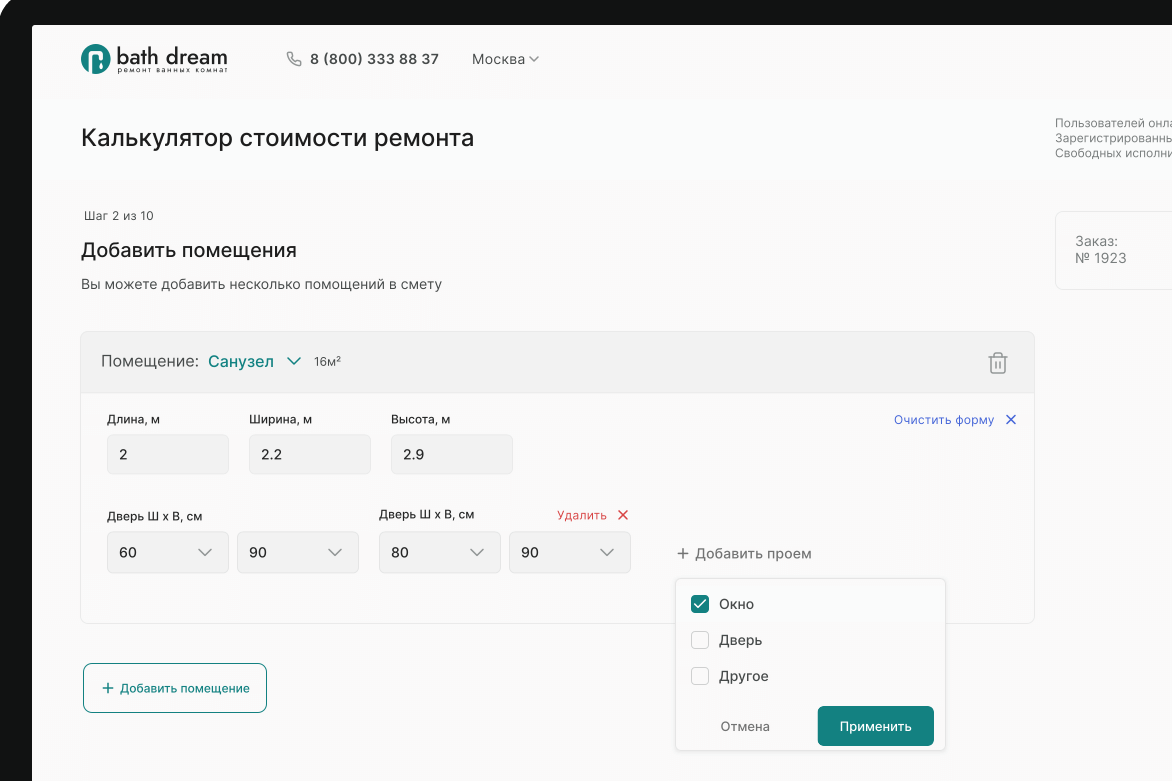The image size is (1172, 781).
Task: Open first door width dropdown showing 60
Action: pos(167,552)
